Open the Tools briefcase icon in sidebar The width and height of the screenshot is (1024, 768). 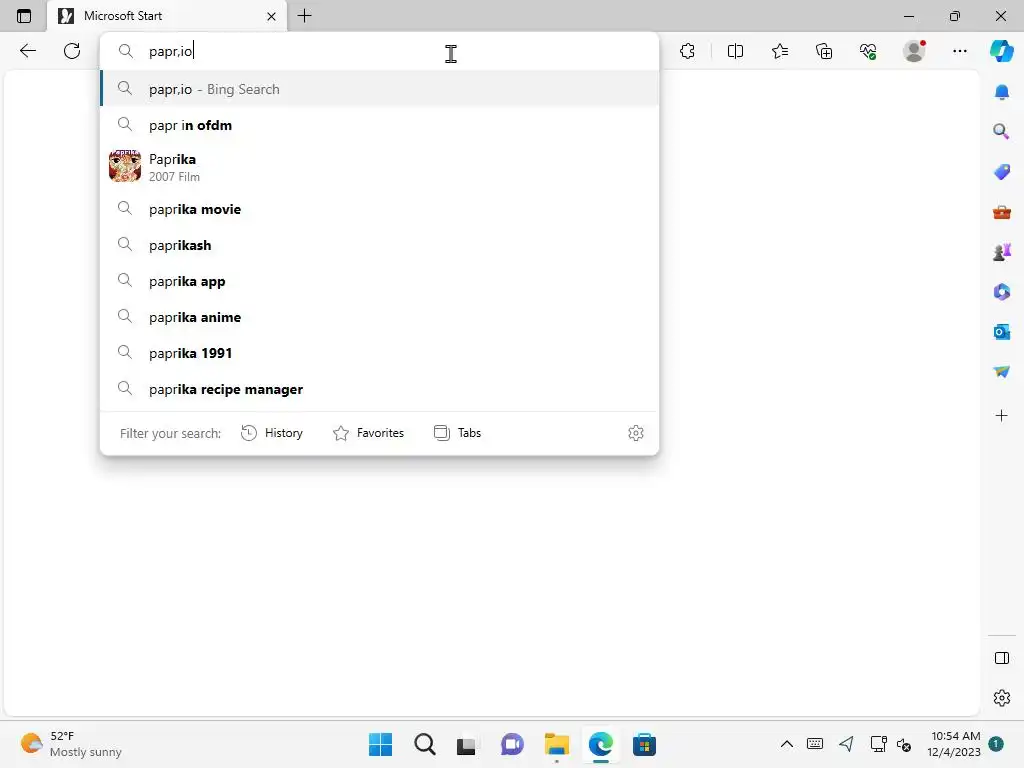1001,212
